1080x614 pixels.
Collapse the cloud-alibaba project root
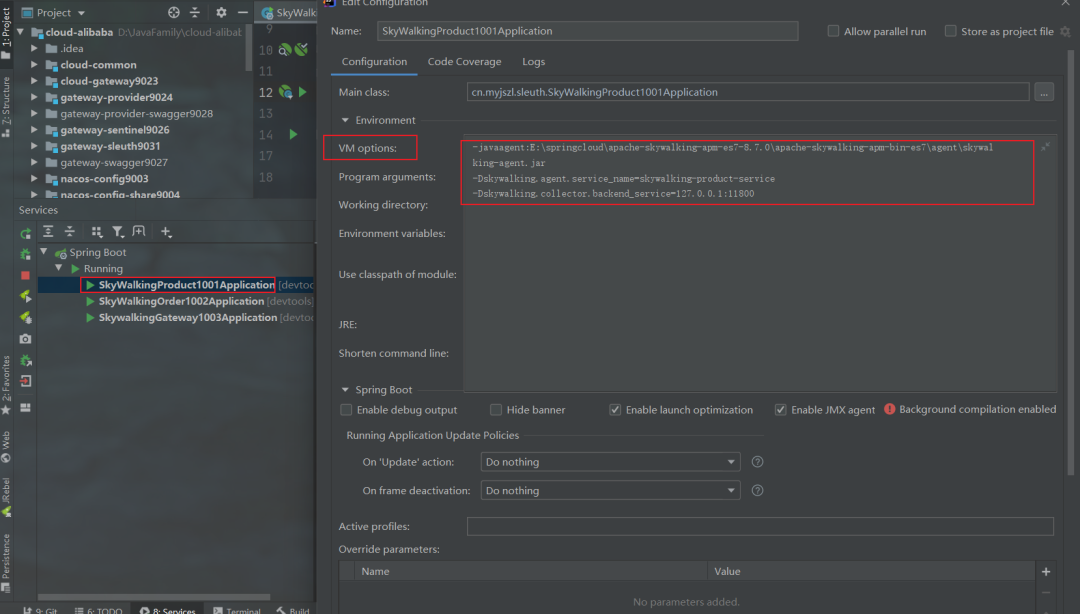point(21,32)
